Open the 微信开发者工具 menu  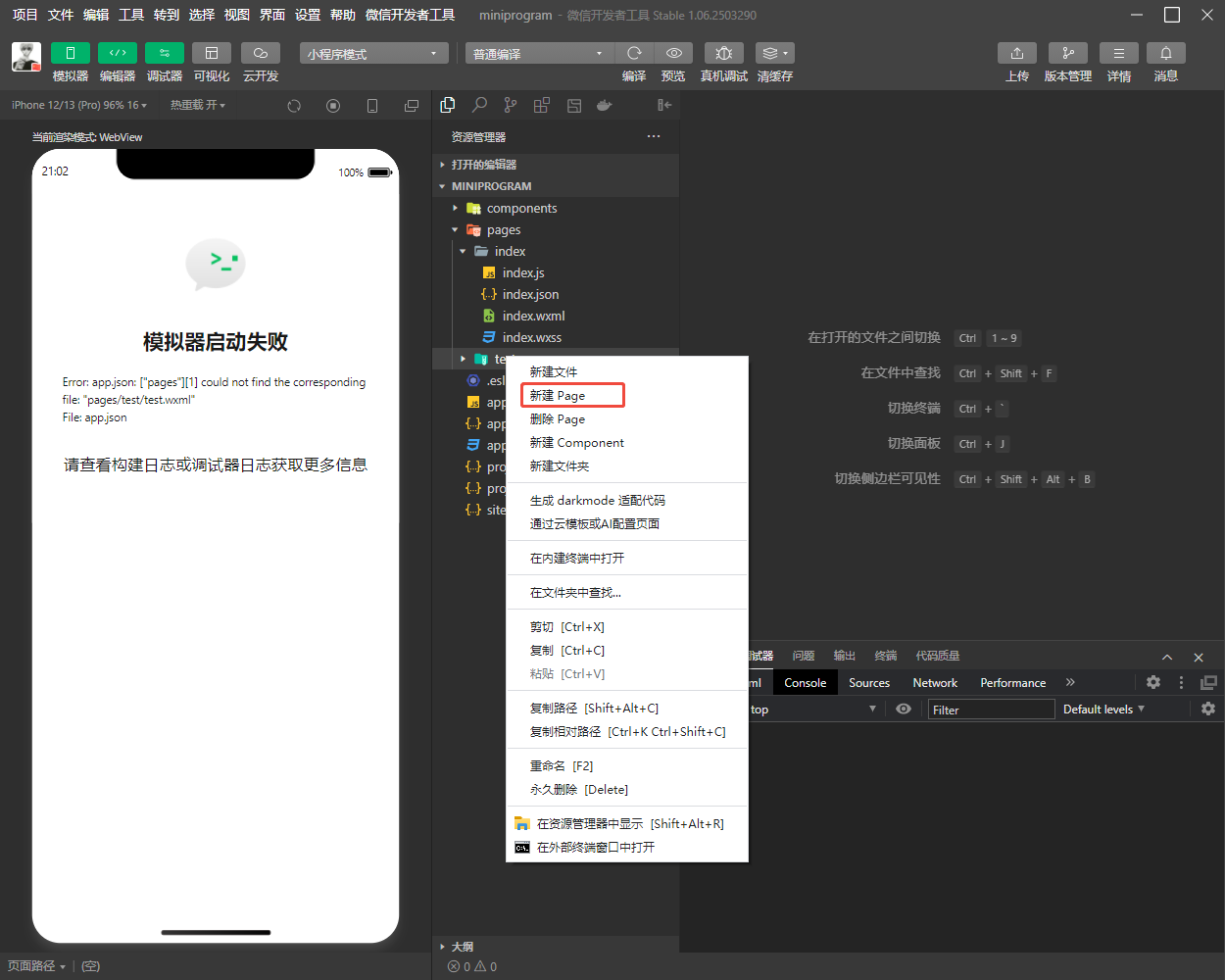click(410, 15)
